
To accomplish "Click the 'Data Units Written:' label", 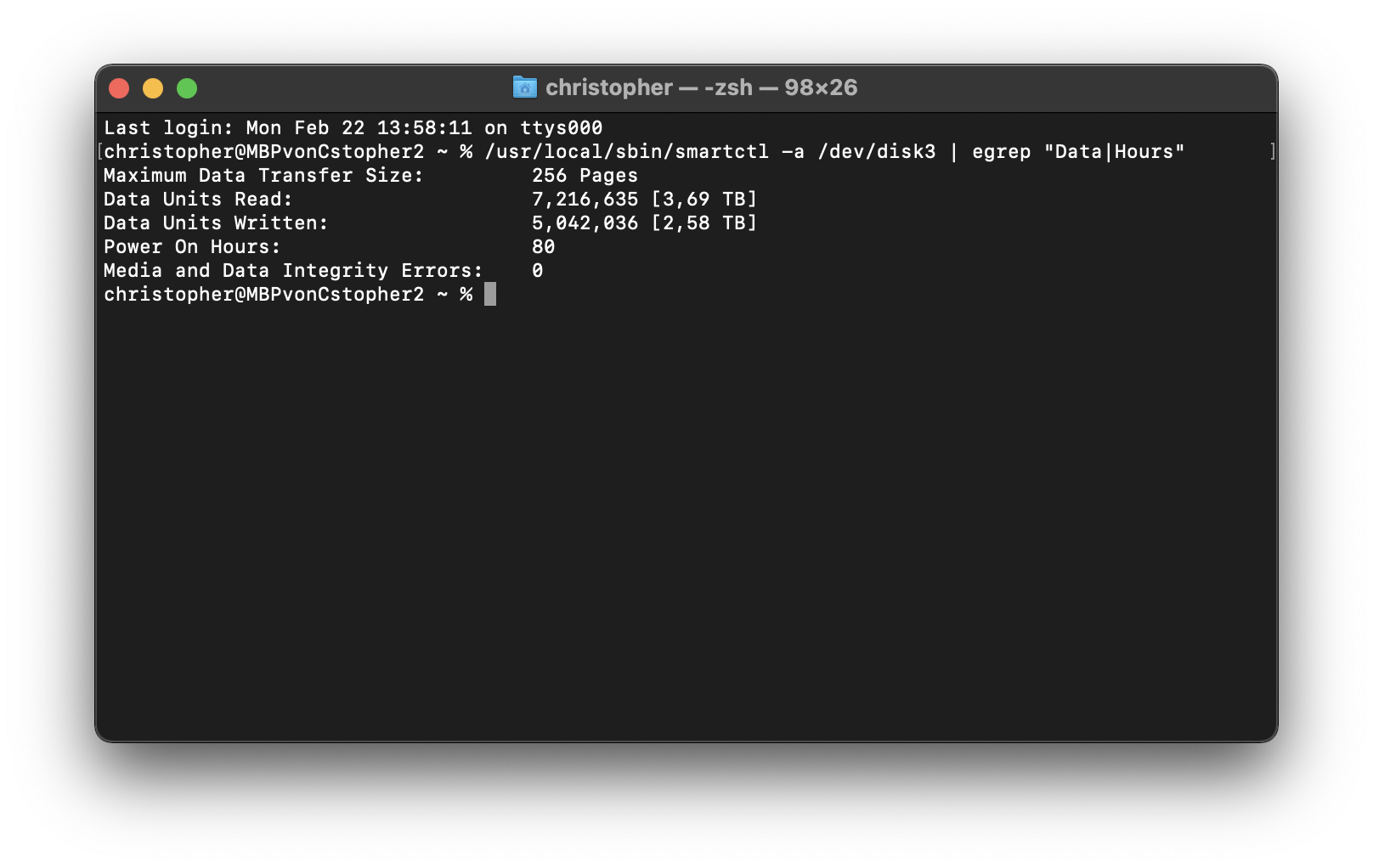I will coord(216,223).
